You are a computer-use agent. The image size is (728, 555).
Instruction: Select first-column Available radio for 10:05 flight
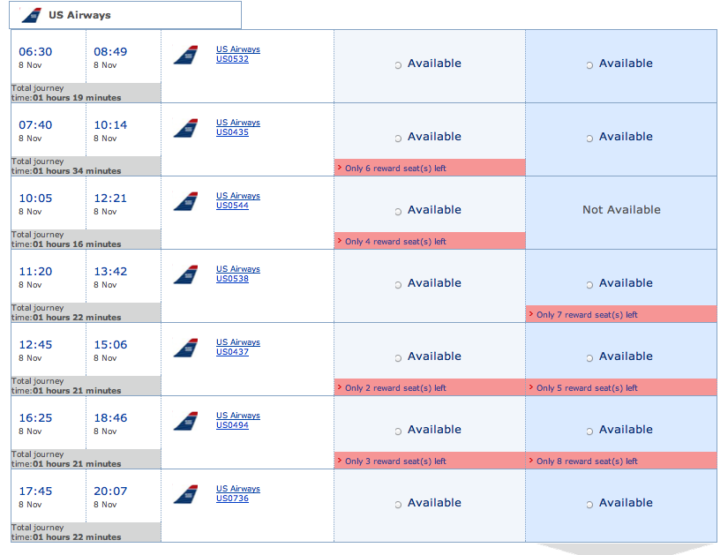tap(398, 212)
